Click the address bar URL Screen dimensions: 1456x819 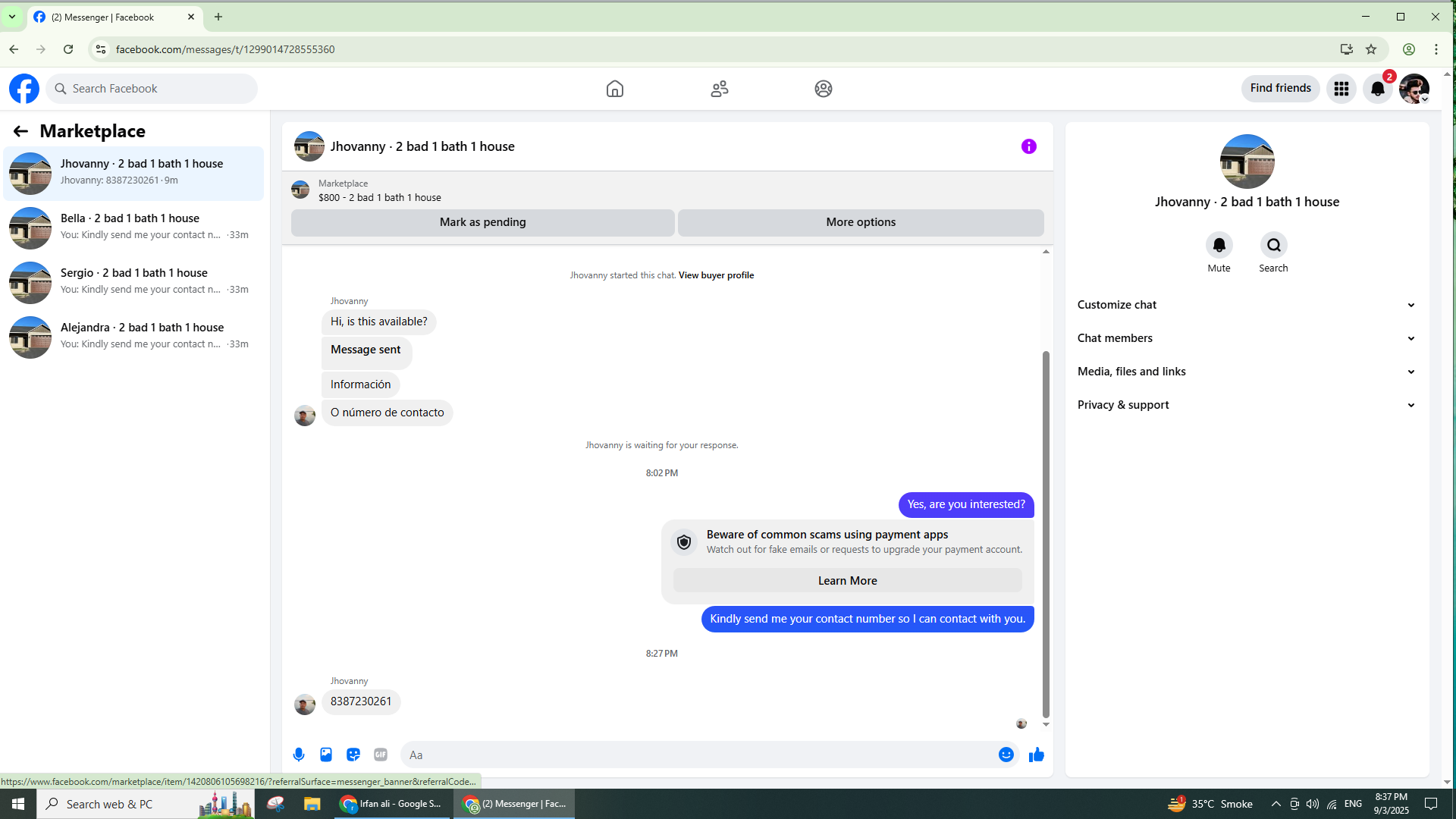pyautogui.click(x=225, y=49)
